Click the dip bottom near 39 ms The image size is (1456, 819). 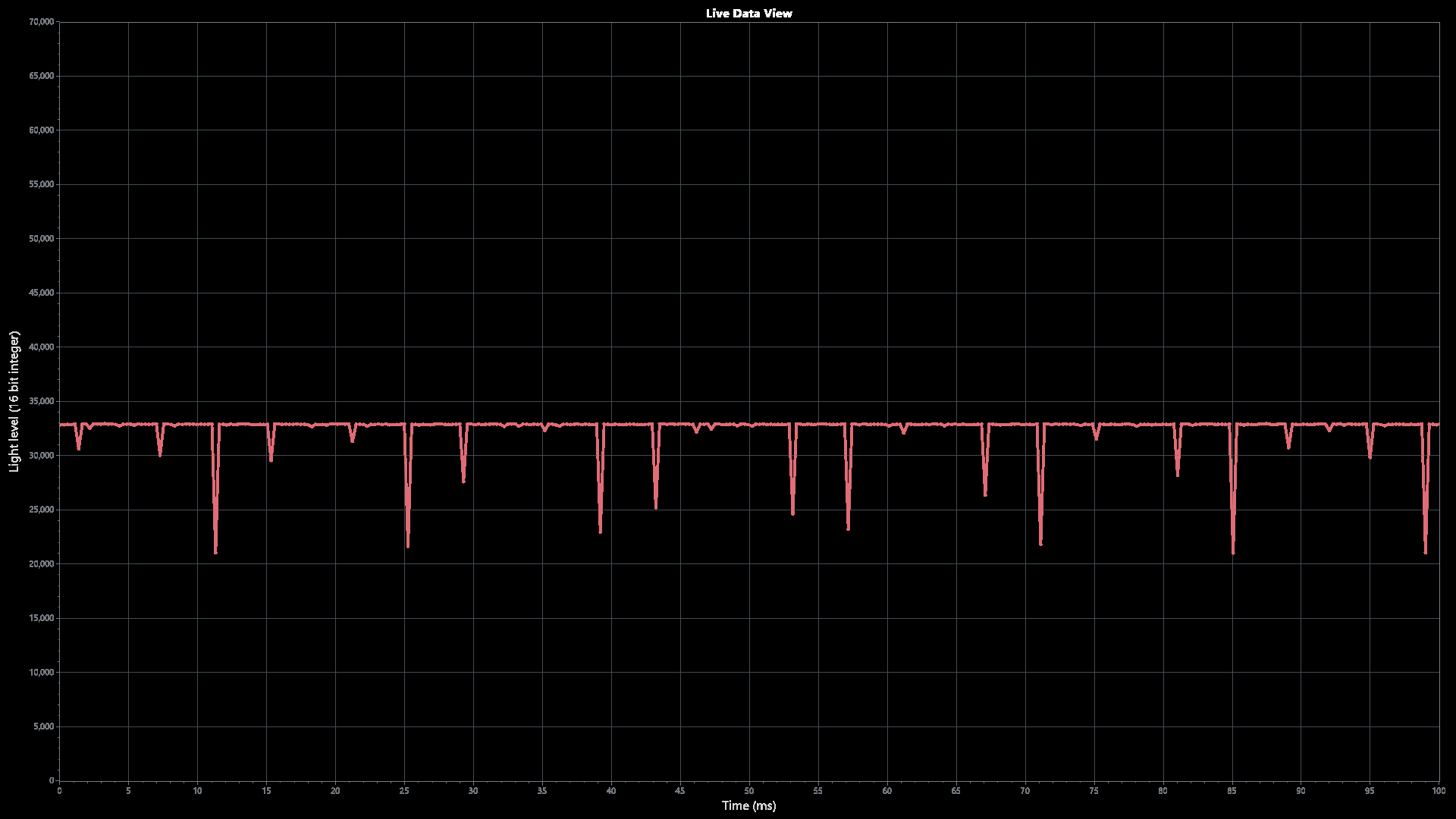pos(601,531)
